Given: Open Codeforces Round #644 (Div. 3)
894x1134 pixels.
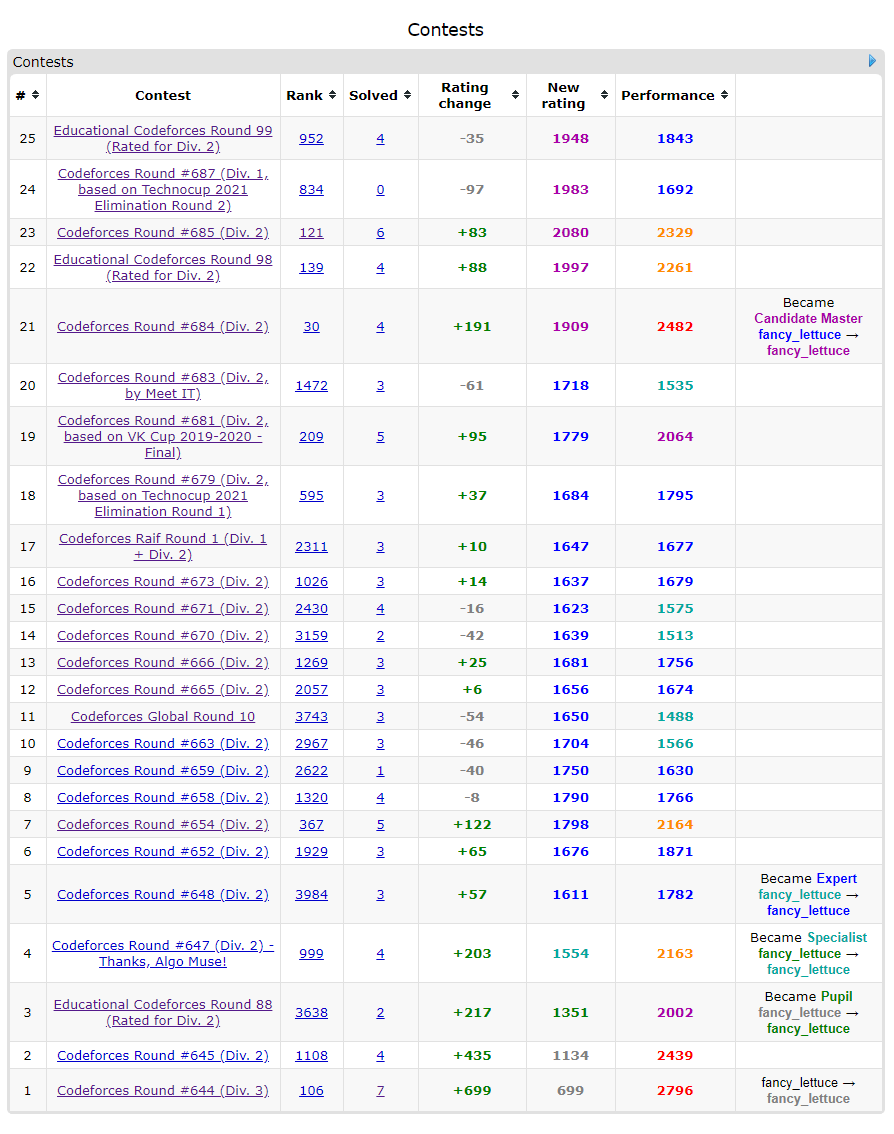Looking at the screenshot, I should point(163,1090).
